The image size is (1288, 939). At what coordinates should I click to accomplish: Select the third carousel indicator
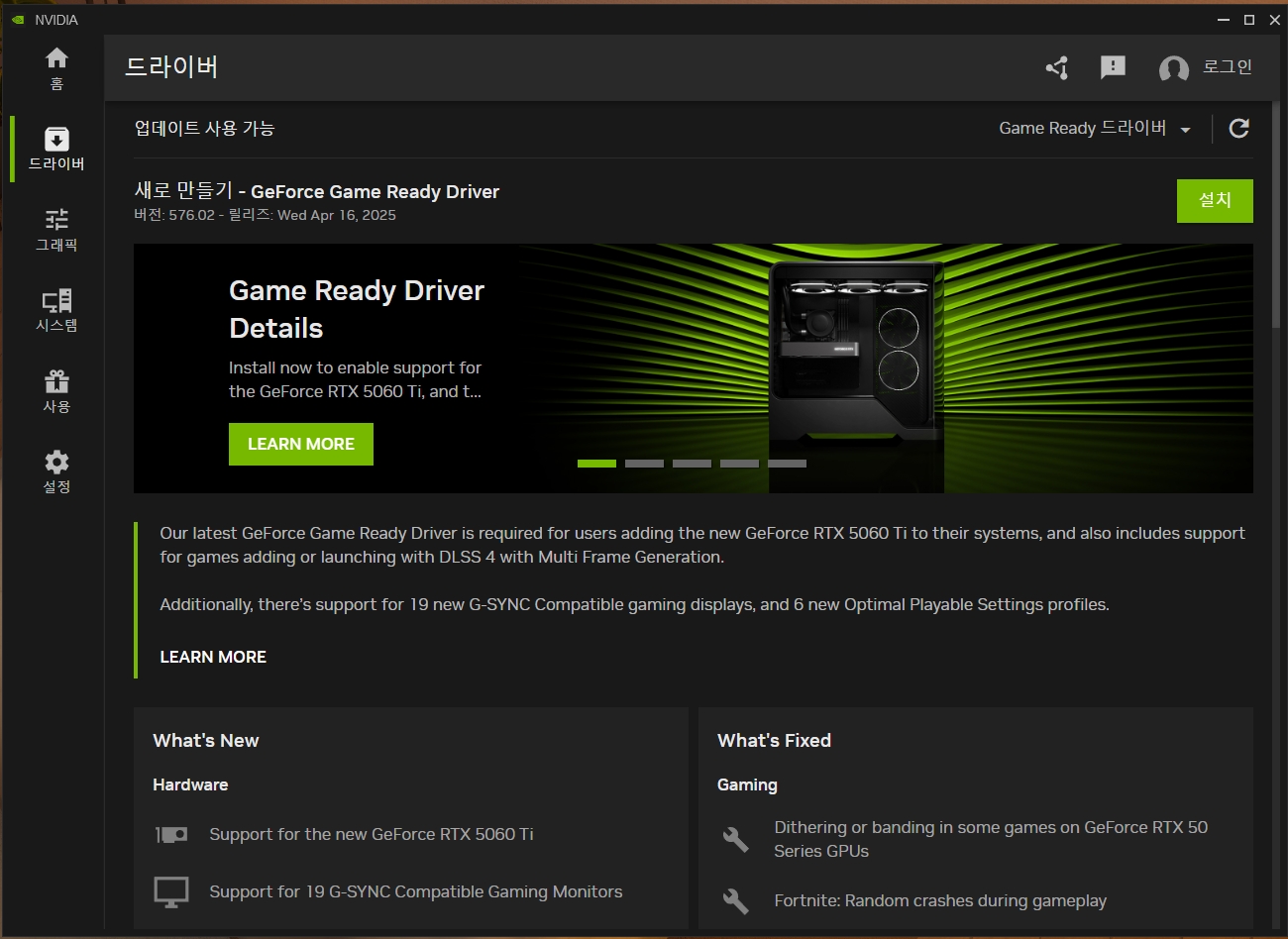click(x=692, y=464)
